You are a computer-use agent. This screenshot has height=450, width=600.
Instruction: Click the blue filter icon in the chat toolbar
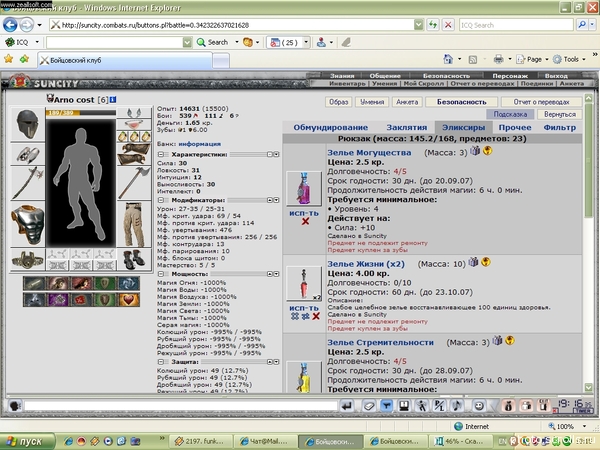tap(387, 406)
